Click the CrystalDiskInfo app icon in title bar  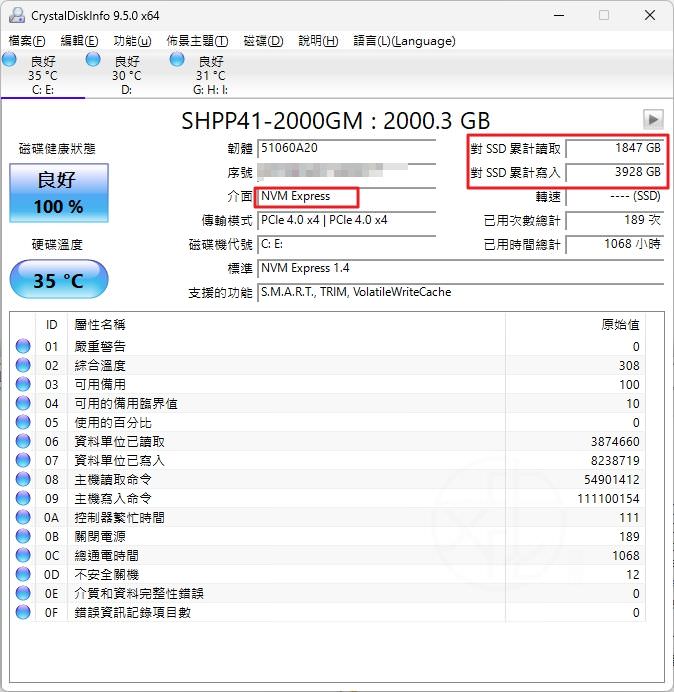tap(17, 15)
